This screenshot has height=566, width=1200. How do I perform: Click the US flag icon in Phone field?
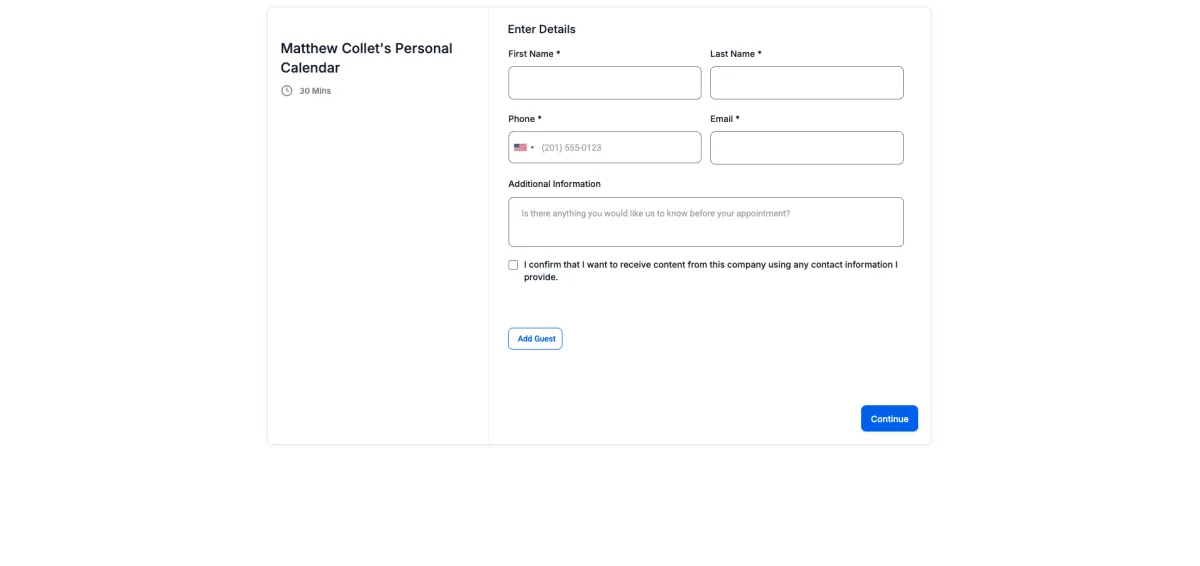[x=520, y=147]
